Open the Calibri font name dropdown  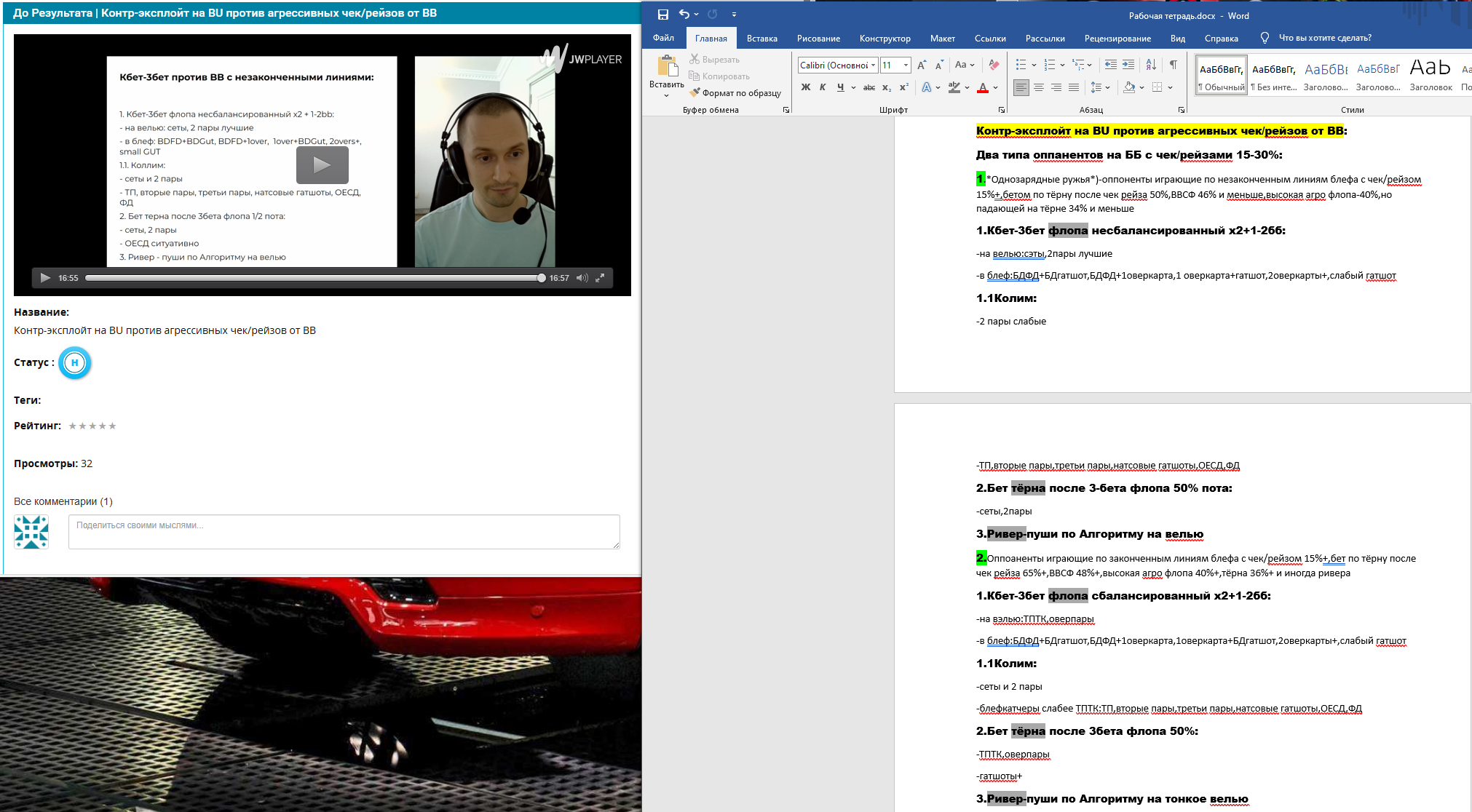point(874,65)
